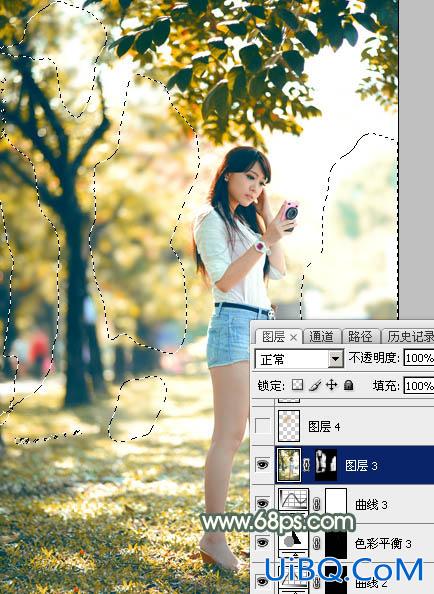Select the 图层 3 image thumbnail
This screenshot has height=594, width=434.
289,465
